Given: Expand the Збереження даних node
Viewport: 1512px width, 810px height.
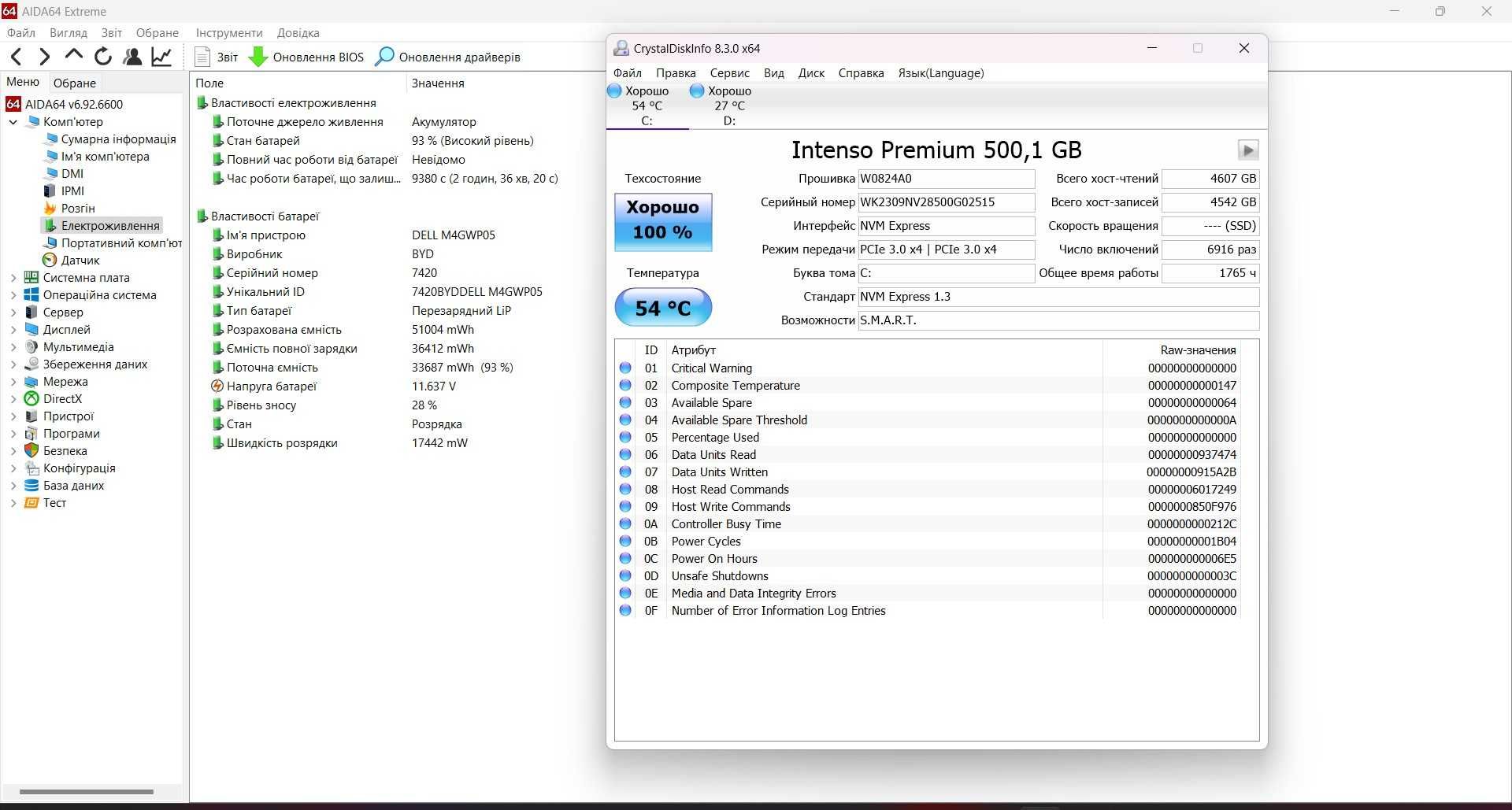Looking at the screenshot, I should [x=13, y=364].
